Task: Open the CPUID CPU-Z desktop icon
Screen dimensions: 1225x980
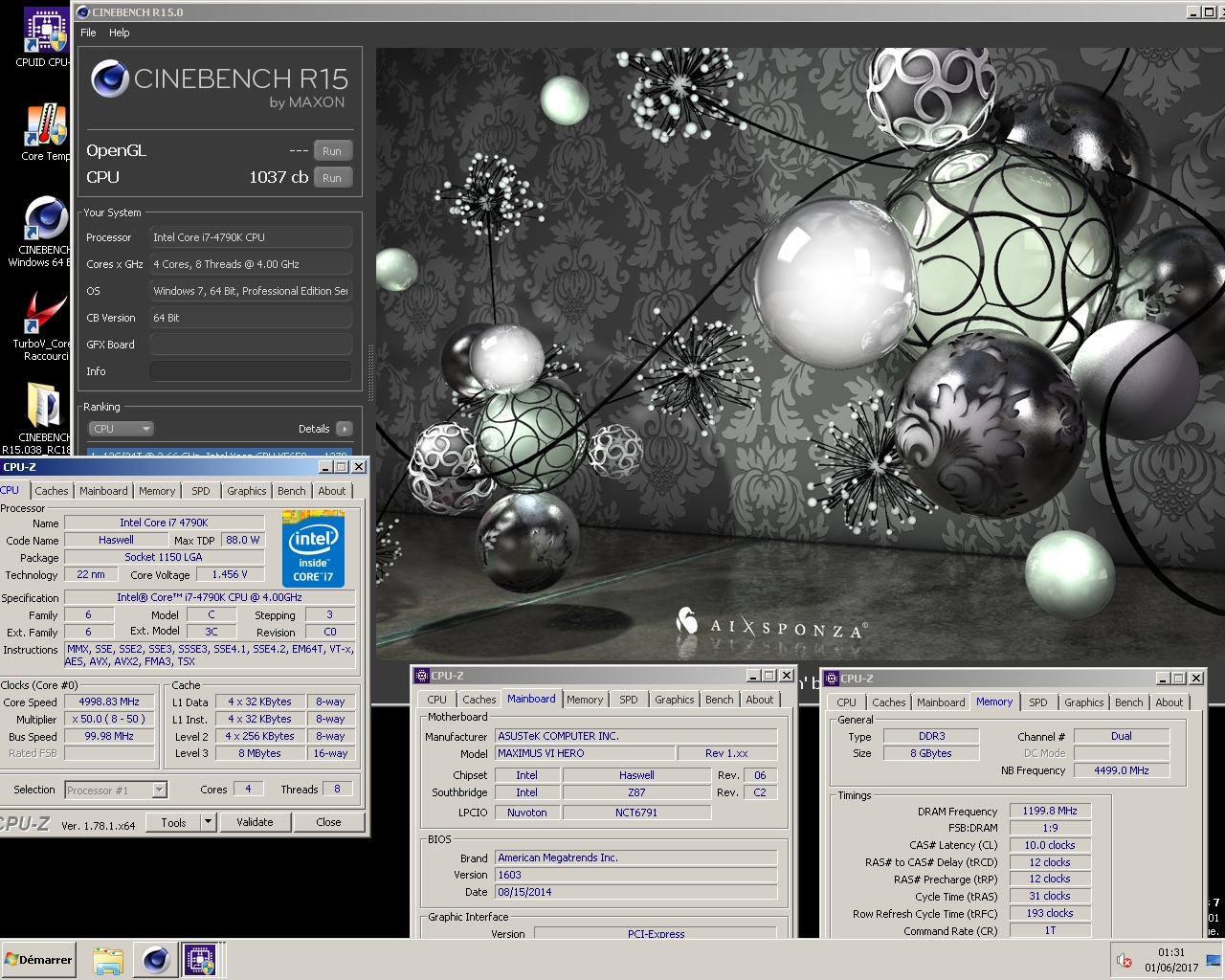Action: click(x=44, y=38)
